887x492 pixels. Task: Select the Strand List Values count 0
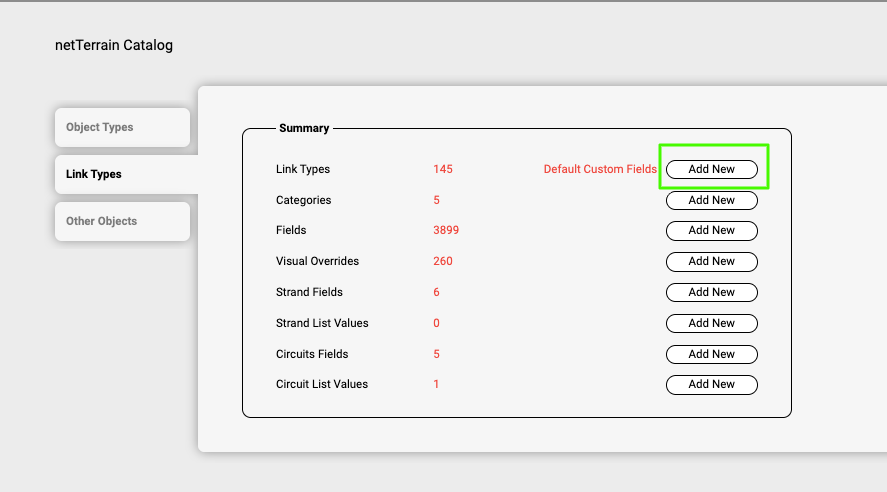click(436, 323)
